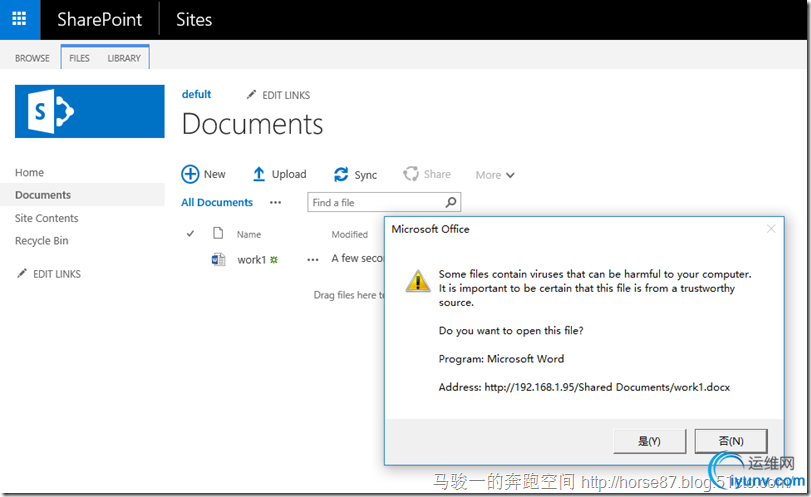Click the defult site link
Screen dimensions: 811x497
coord(197,94)
